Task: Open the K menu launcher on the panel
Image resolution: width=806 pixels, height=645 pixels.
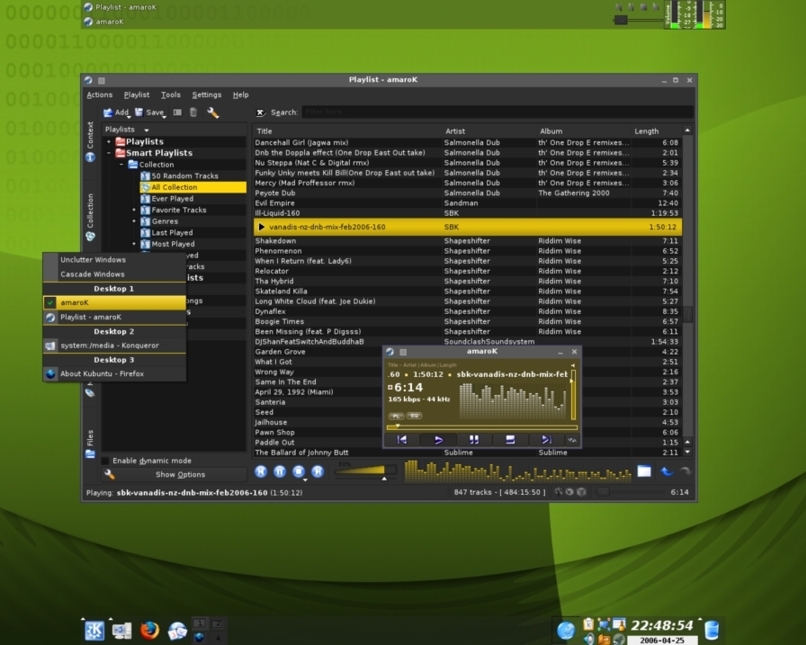Action: point(95,630)
